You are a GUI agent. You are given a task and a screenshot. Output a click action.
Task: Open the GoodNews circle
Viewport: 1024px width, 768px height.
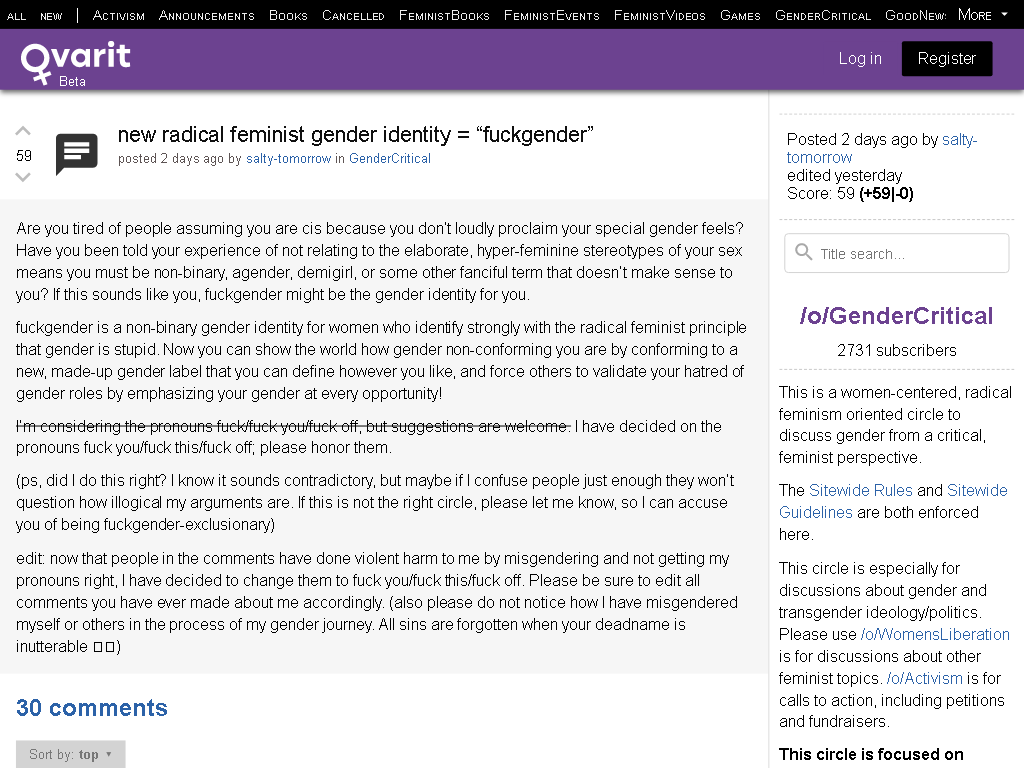[x=915, y=15]
